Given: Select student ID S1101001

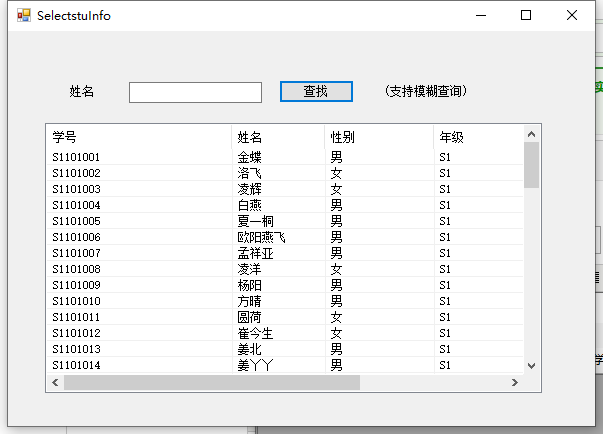Looking at the screenshot, I should coord(76,157).
